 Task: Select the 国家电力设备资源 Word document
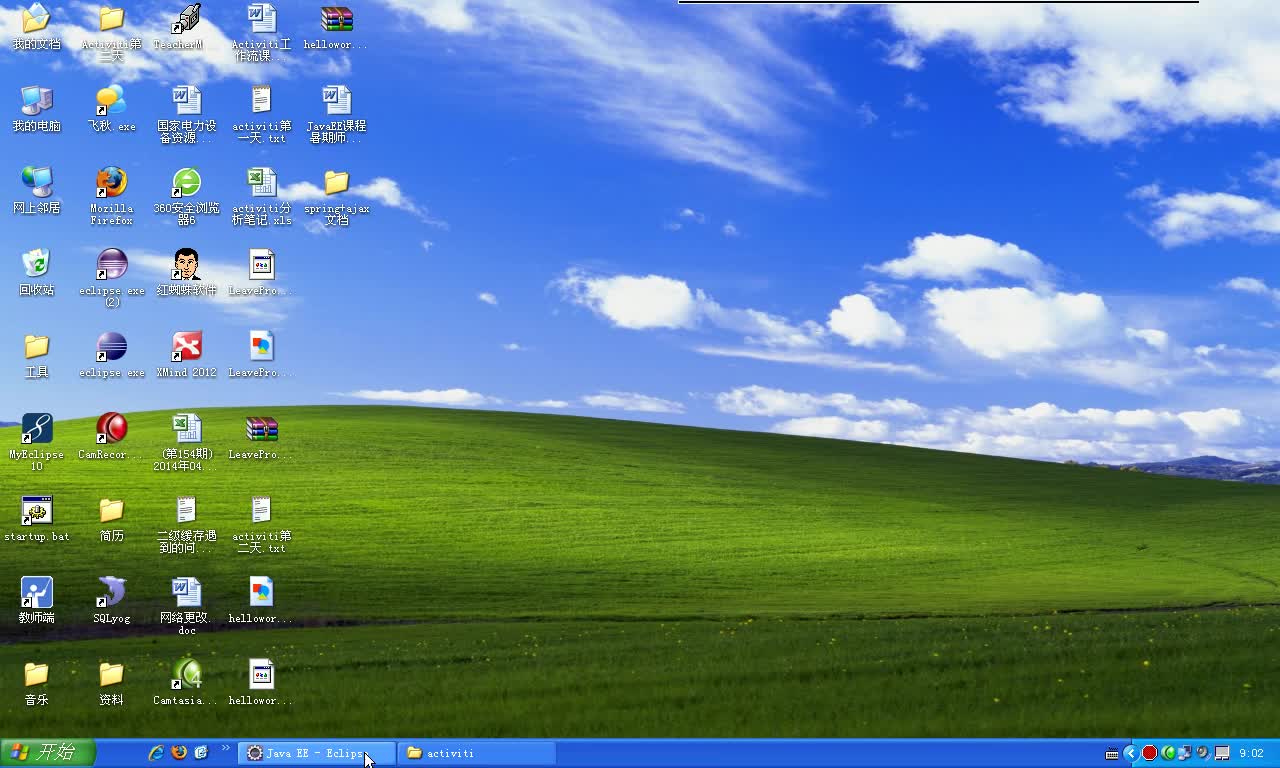point(186,114)
